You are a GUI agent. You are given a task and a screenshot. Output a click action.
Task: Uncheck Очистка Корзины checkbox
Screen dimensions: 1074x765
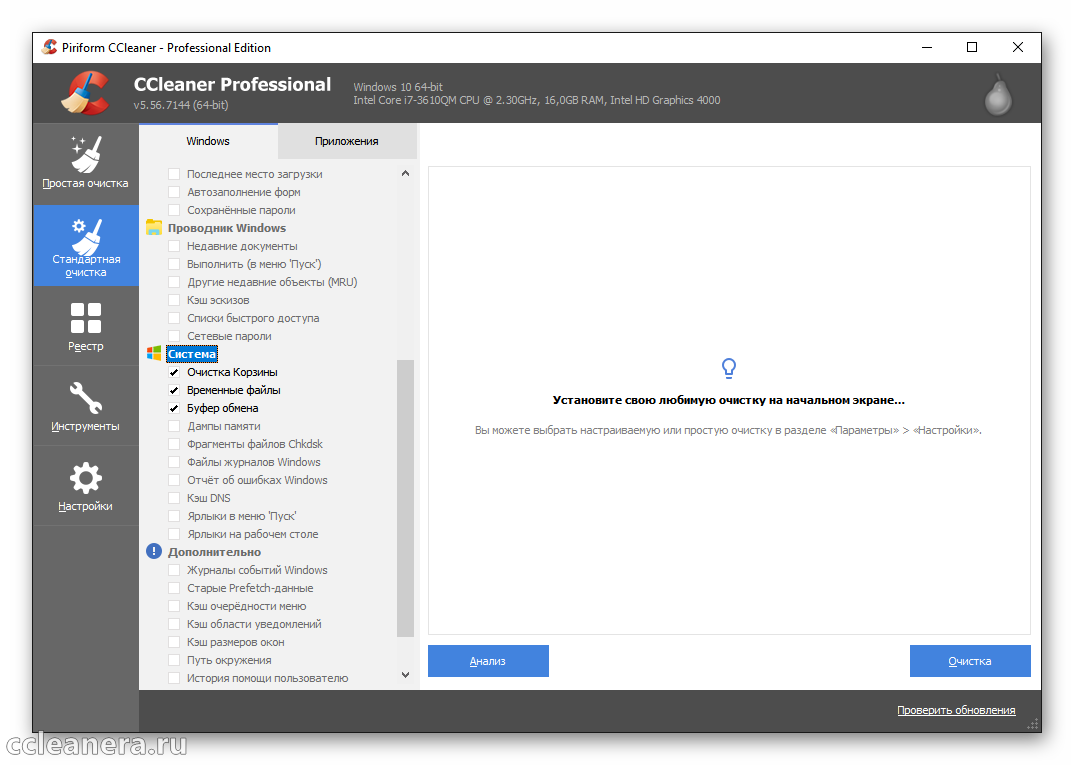(x=174, y=372)
